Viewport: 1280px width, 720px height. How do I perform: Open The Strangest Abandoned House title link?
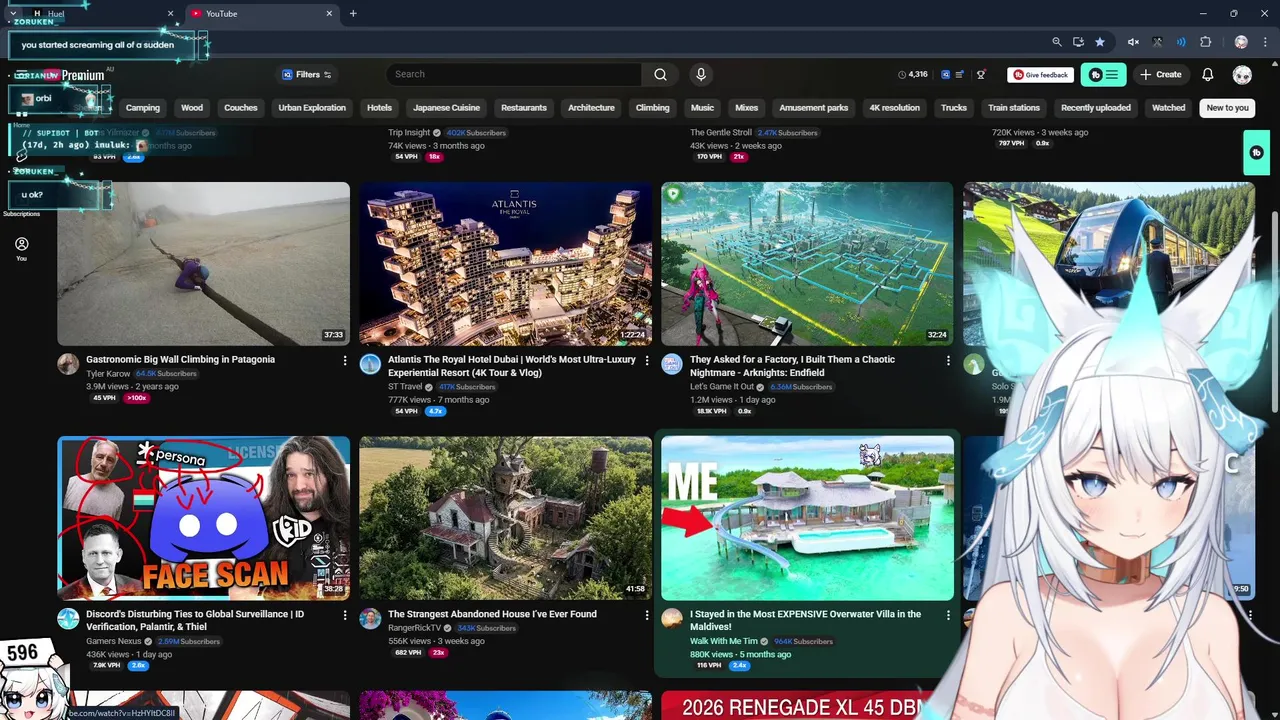point(492,614)
